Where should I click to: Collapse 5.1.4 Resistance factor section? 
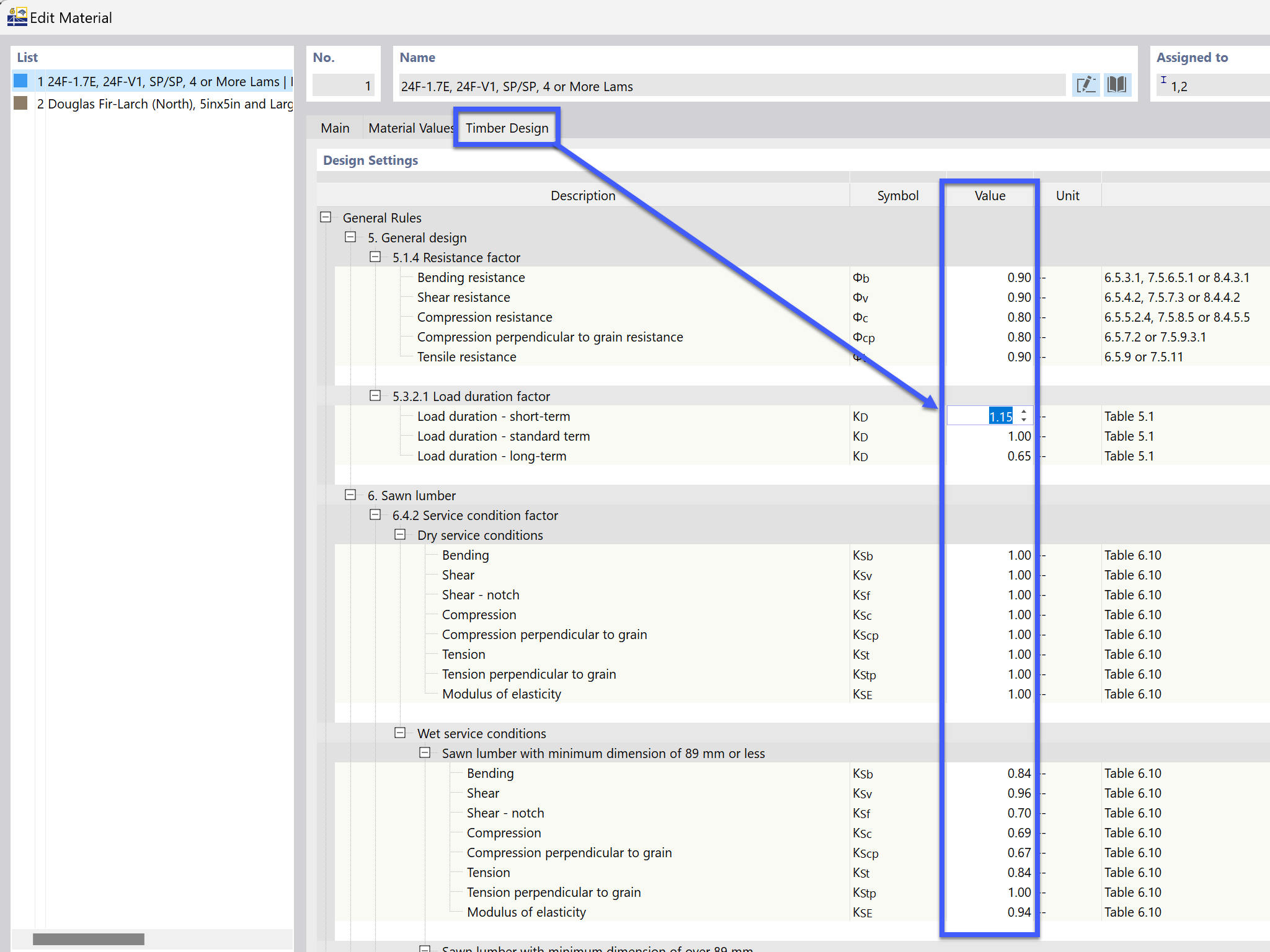point(375,257)
